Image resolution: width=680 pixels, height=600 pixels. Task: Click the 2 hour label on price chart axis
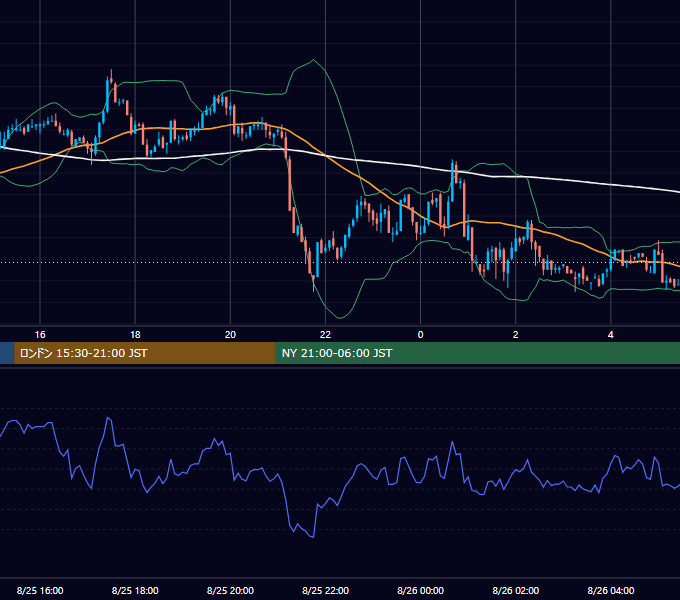516,335
